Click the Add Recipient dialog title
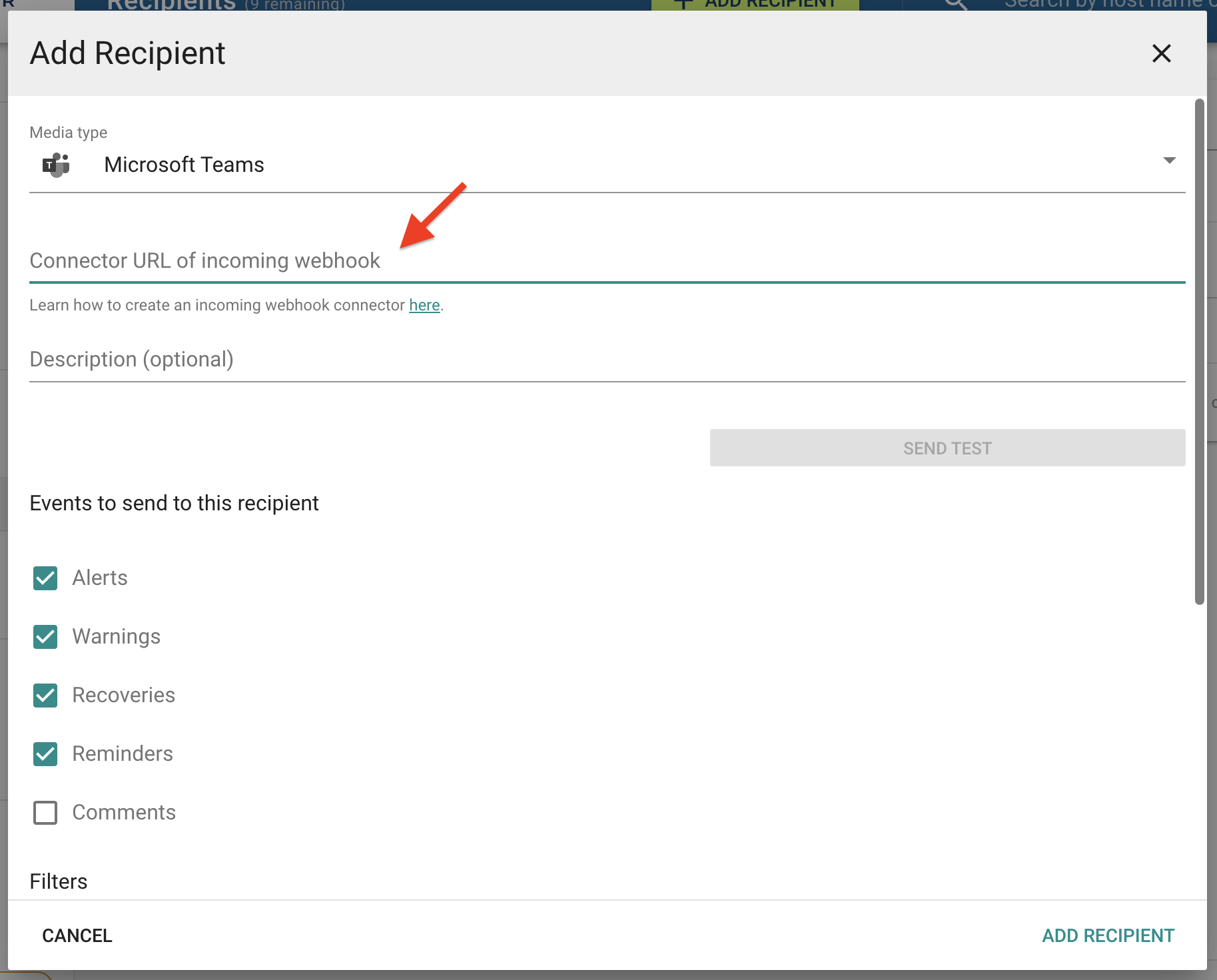The height and width of the screenshot is (980, 1217). (128, 53)
